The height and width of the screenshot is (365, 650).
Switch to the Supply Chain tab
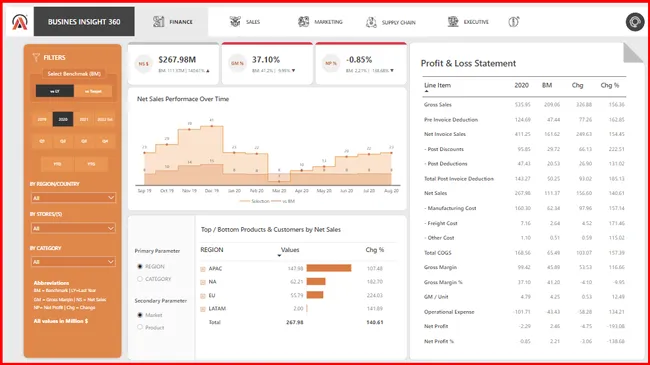(x=390, y=22)
